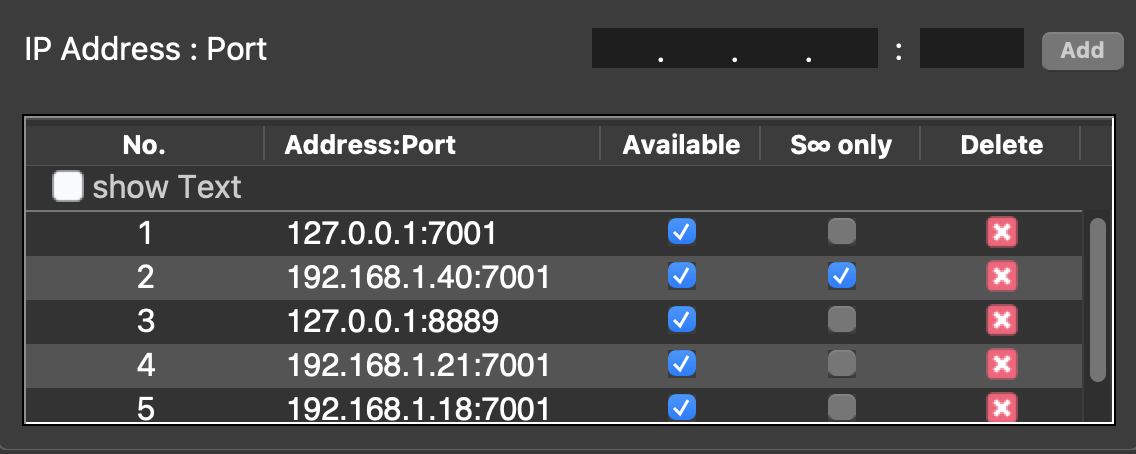
Task: Delete the 192.168.1.40:7001 entry
Action: 1001,275
